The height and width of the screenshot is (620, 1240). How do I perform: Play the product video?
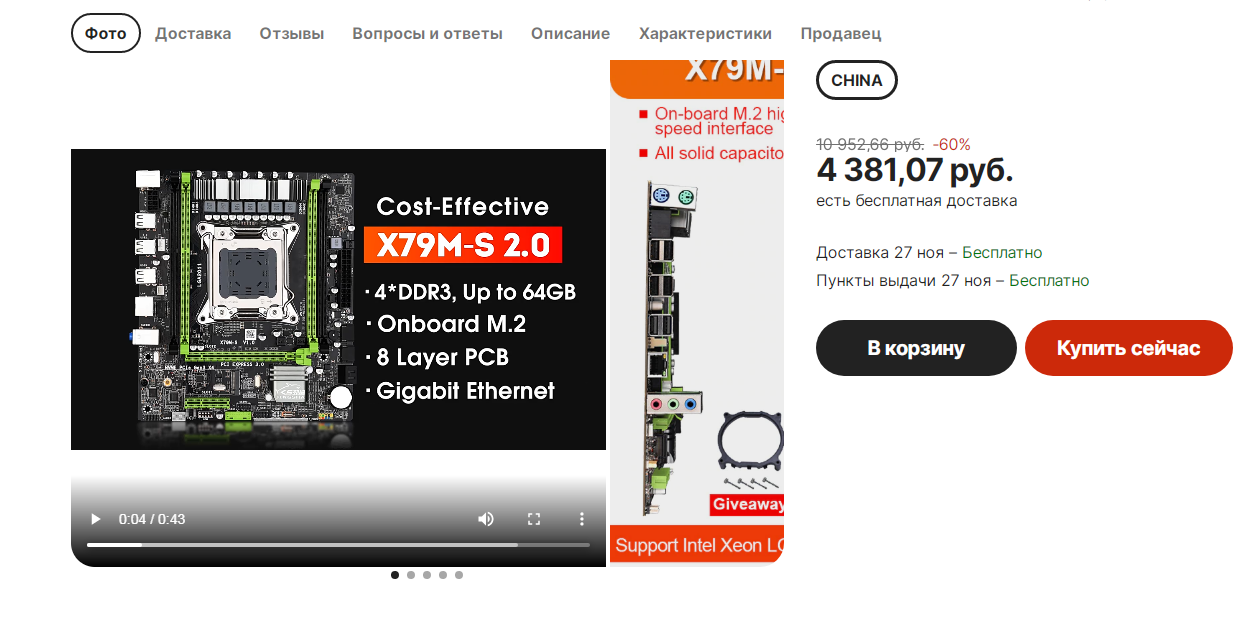coord(96,519)
